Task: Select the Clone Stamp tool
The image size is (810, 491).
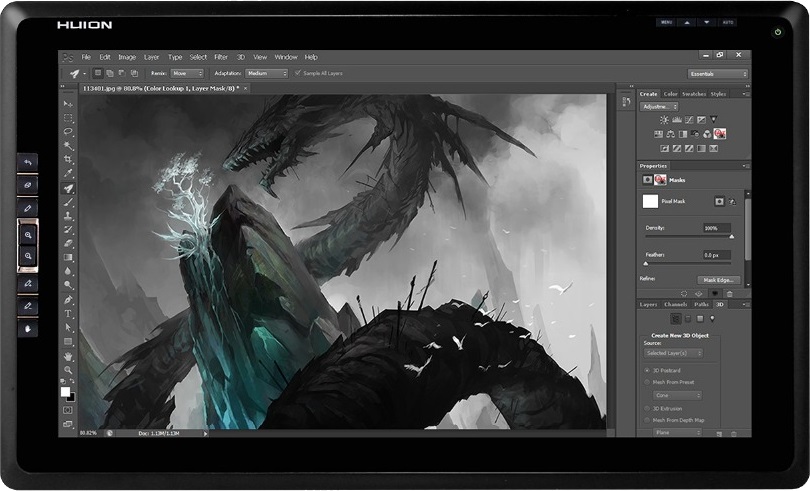Action: (x=68, y=216)
